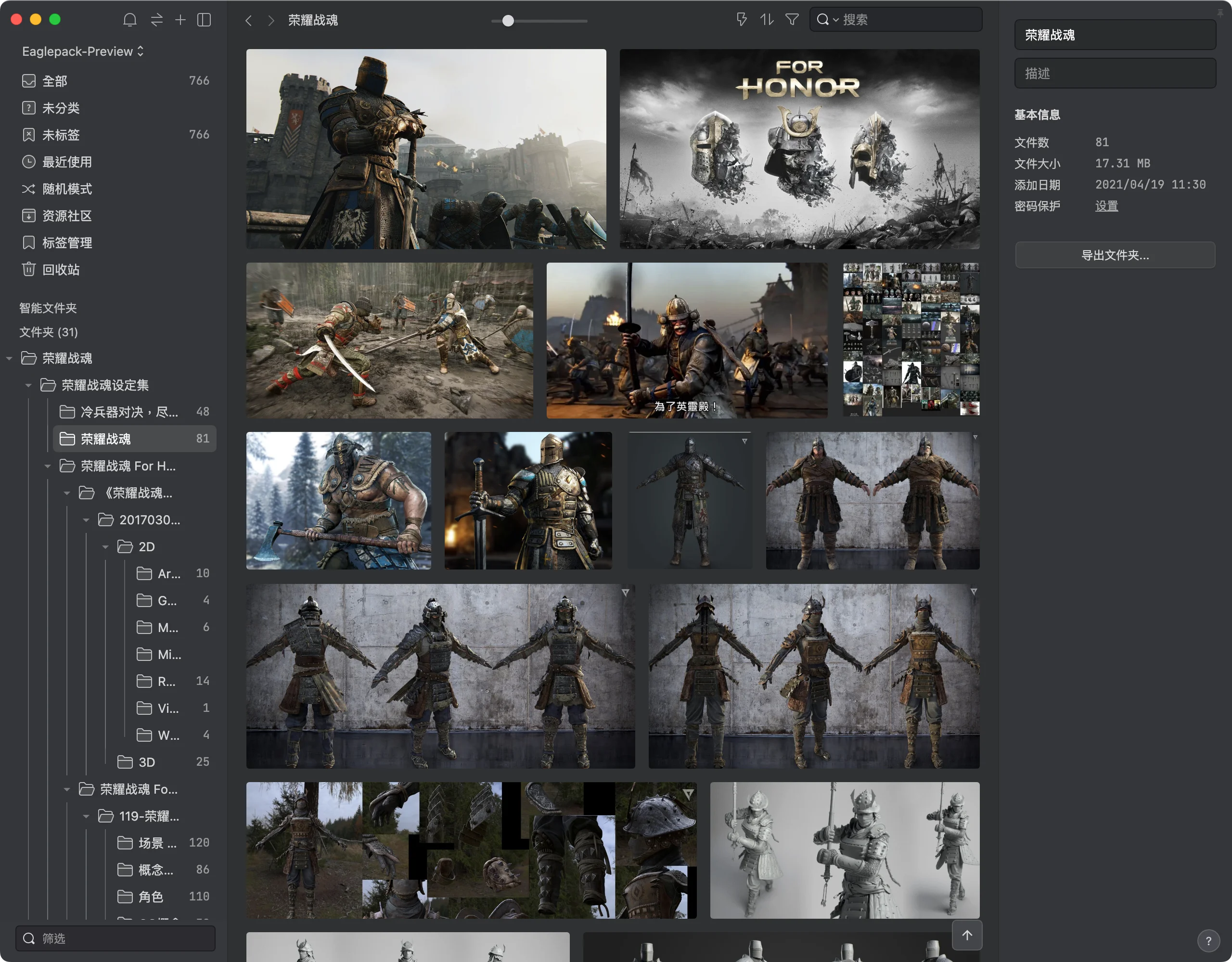Collapse the 2017030... folder arrow
This screenshot has width=1232, height=962.
click(x=86, y=520)
